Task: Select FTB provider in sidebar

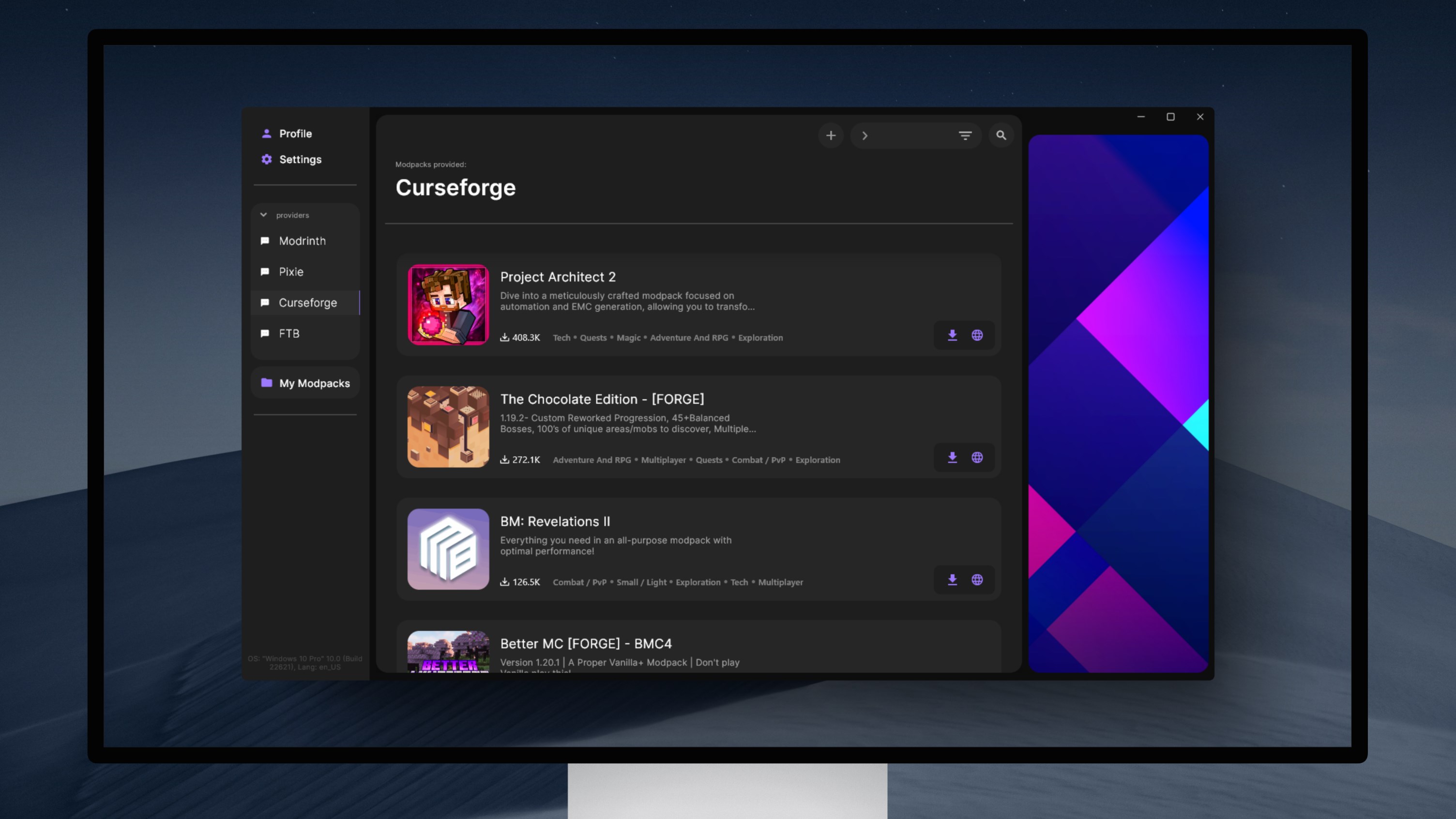Action: point(288,334)
